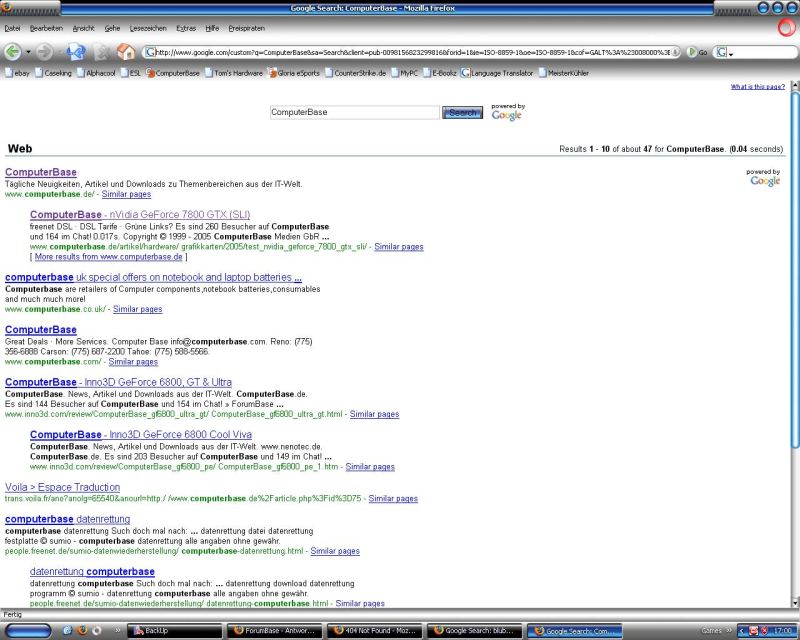Screen dimensions: 800x640
Task: Open the Extras menu
Action: click(186, 29)
